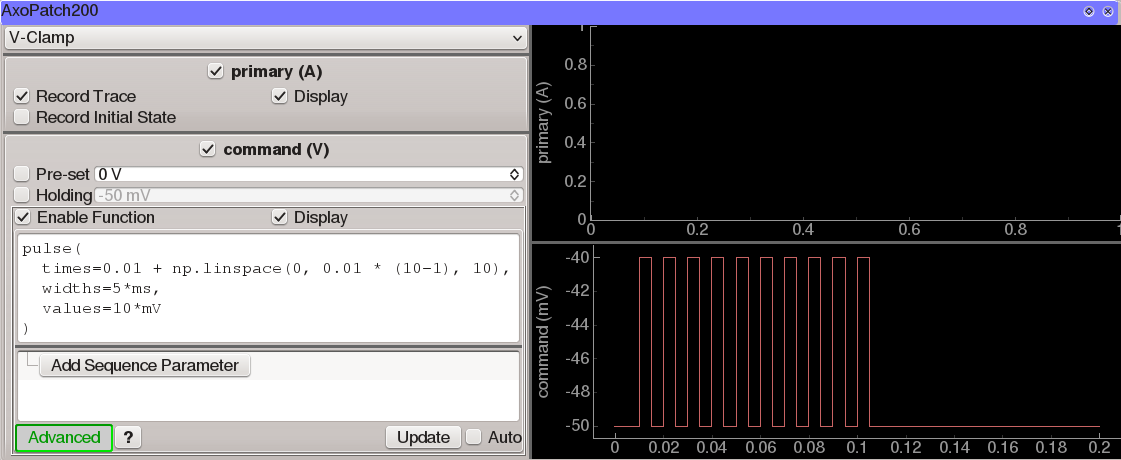This screenshot has width=1121, height=460.
Task: Enable Record Initial State
Action: [22, 117]
